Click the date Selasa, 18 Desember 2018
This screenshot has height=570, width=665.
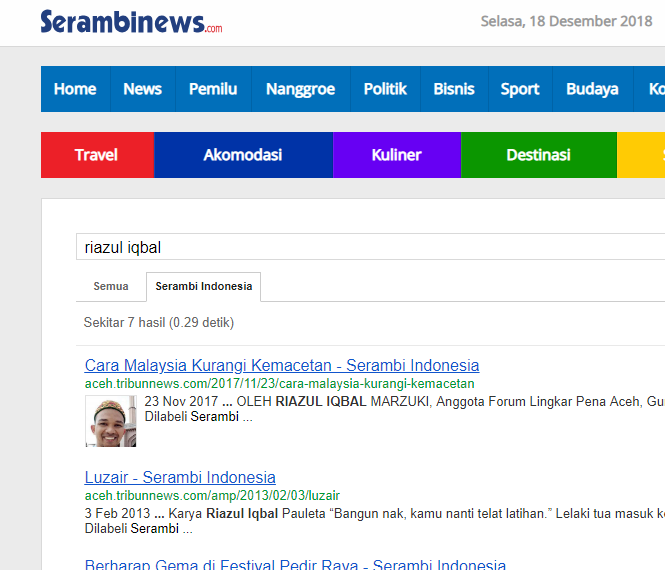point(566,21)
